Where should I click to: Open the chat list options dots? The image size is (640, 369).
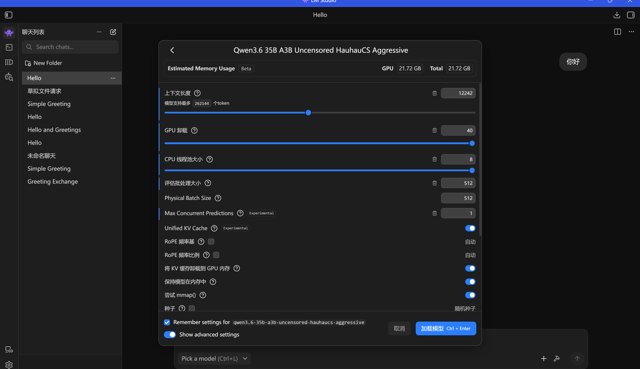pyautogui.click(x=99, y=32)
